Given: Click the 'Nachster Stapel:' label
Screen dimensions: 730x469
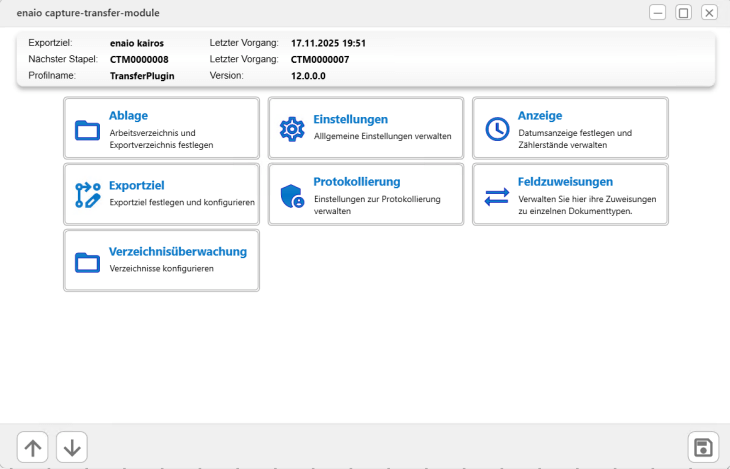Looking at the screenshot, I should pos(63,59).
